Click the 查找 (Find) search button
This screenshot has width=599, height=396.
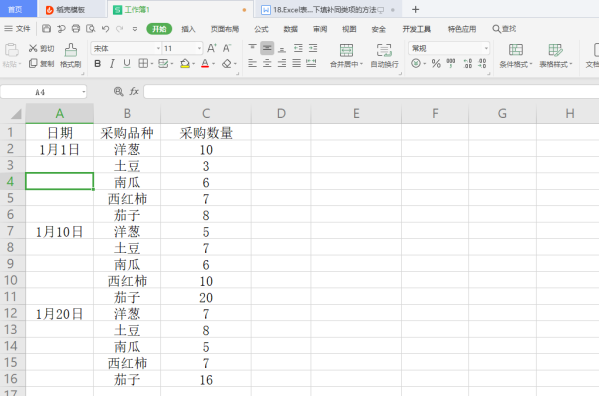504,29
